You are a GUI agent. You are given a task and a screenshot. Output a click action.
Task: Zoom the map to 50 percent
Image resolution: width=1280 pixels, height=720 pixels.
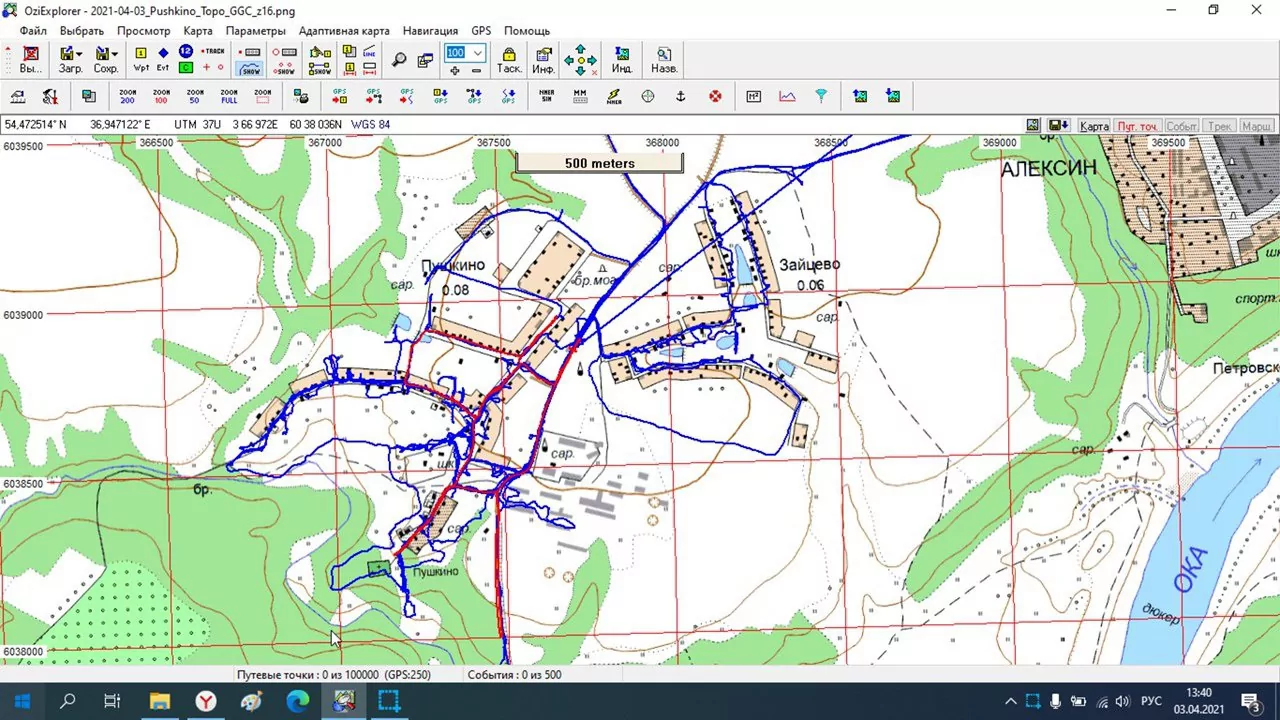point(195,96)
